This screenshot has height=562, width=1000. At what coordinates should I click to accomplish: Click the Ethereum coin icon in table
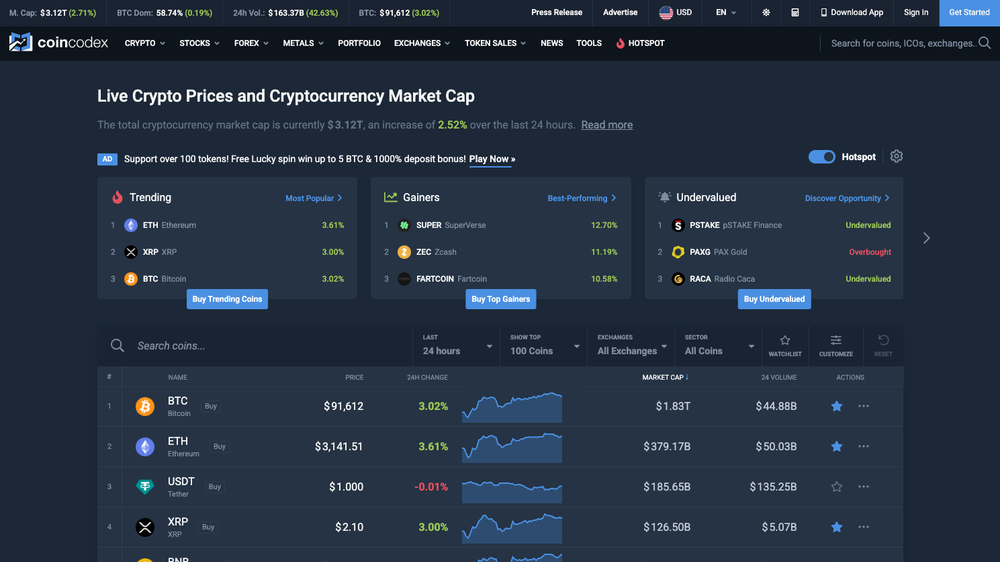pyautogui.click(x=145, y=447)
